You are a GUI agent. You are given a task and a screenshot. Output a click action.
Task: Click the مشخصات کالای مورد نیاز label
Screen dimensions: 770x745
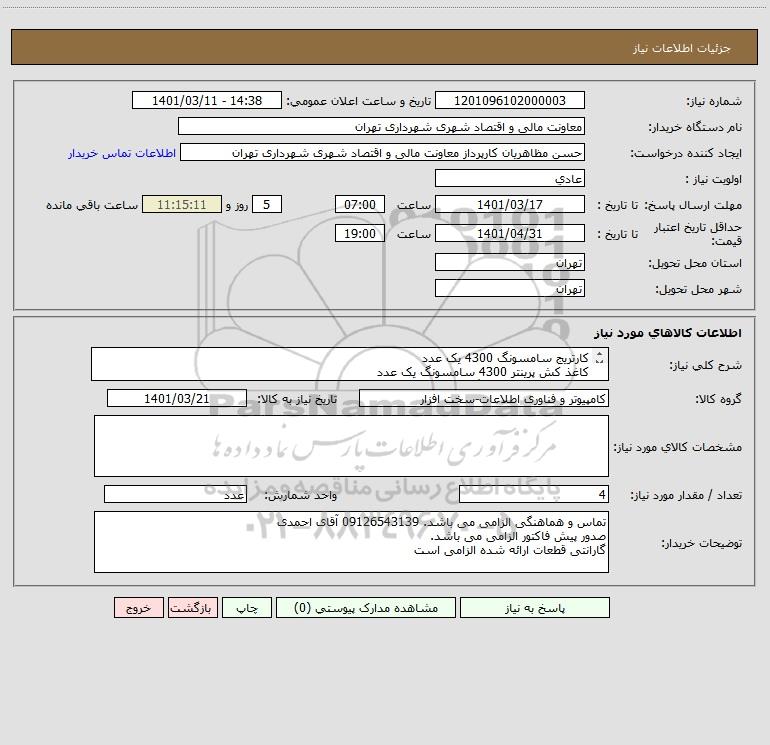[678, 447]
